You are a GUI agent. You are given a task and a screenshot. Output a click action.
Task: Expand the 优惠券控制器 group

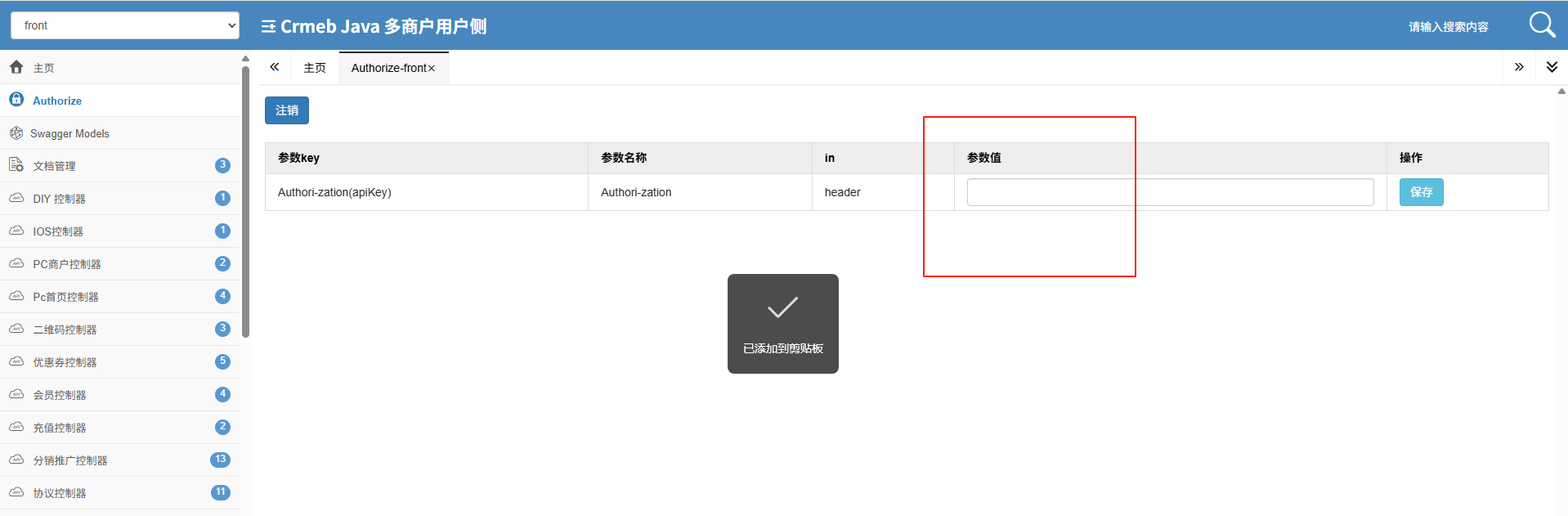120,362
